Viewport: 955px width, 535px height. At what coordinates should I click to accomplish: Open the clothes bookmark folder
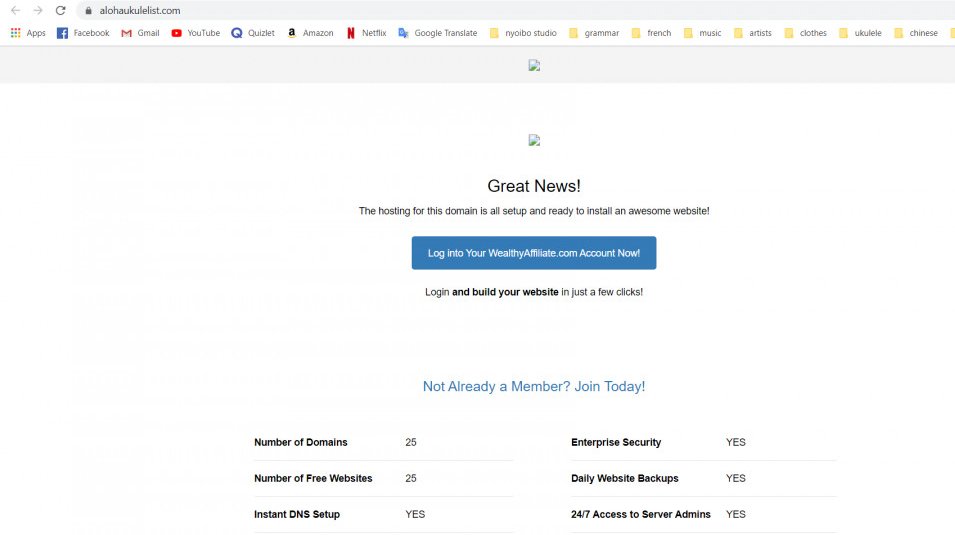coord(805,33)
